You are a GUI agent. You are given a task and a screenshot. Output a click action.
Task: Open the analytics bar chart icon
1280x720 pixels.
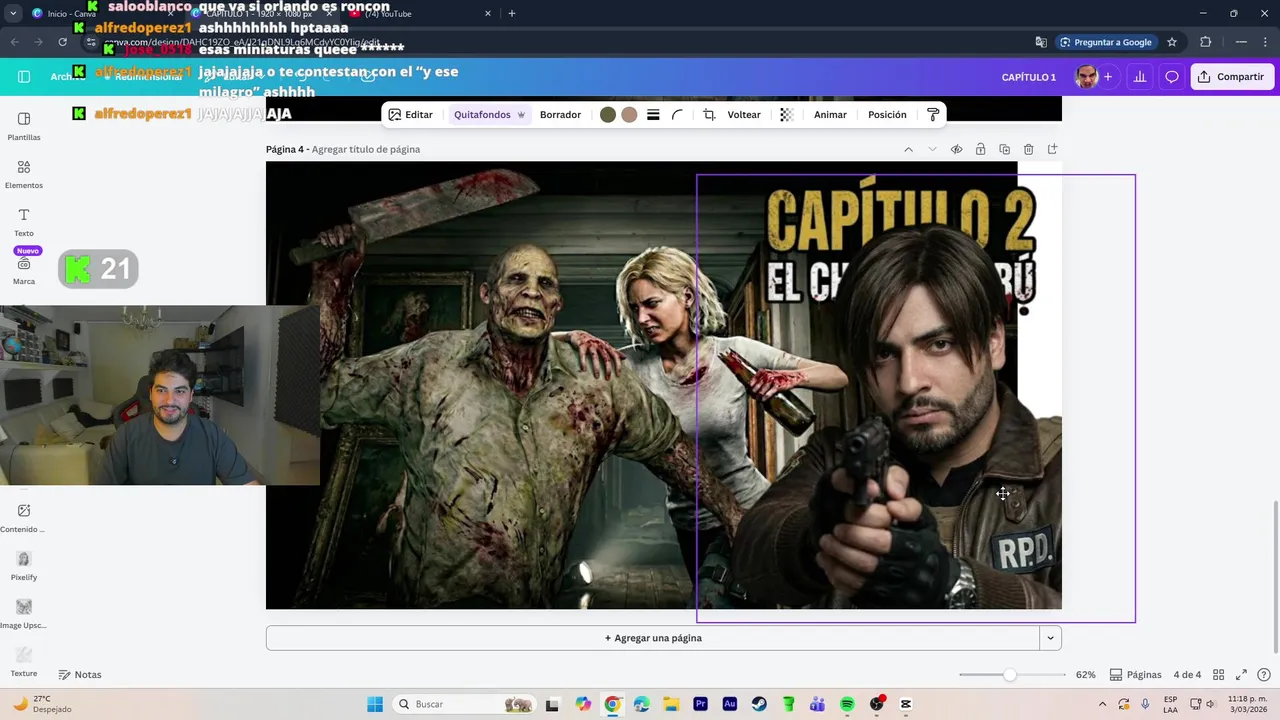(x=1139, y=77)
